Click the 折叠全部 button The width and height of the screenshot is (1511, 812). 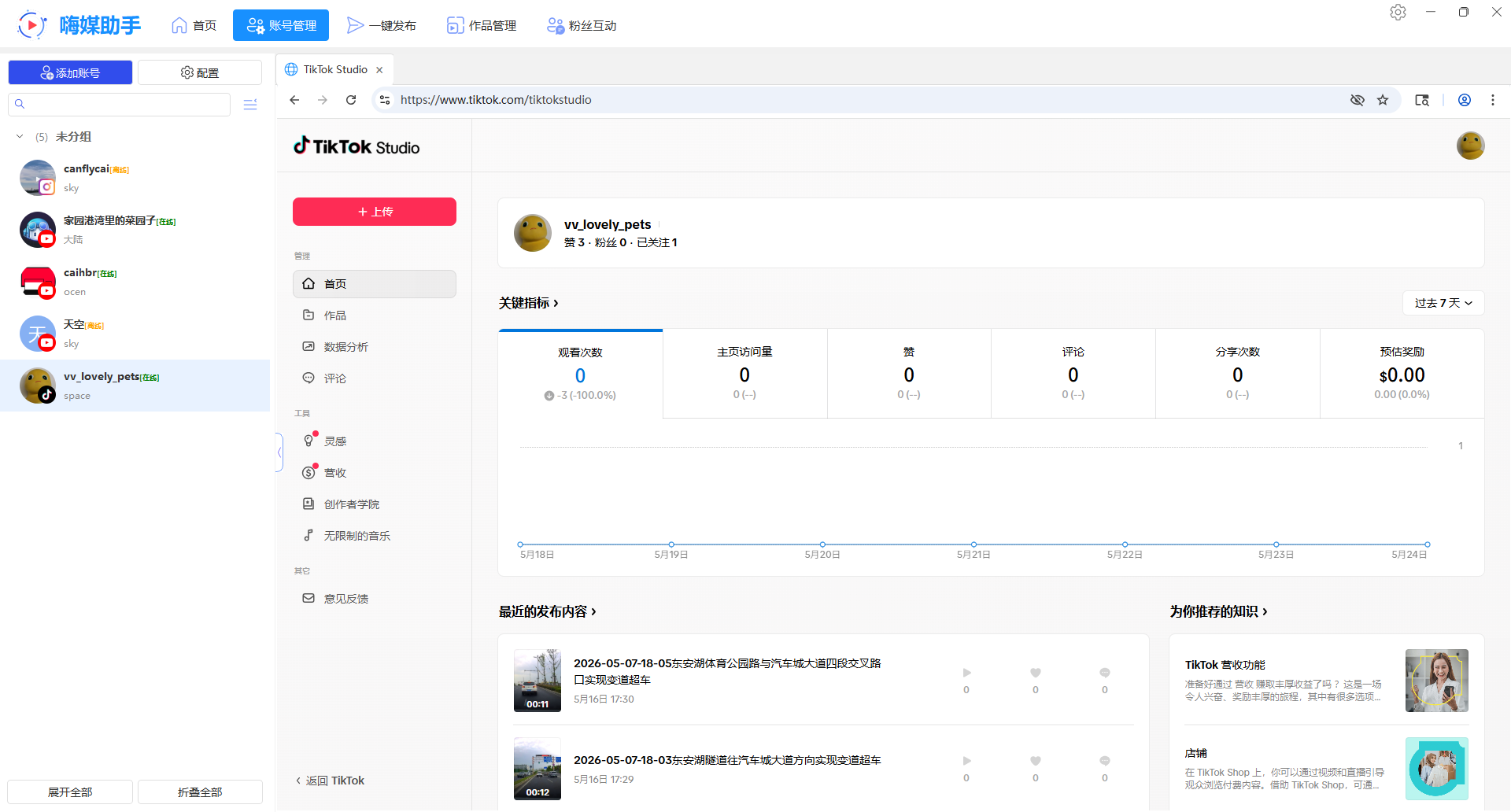[200, 792]
